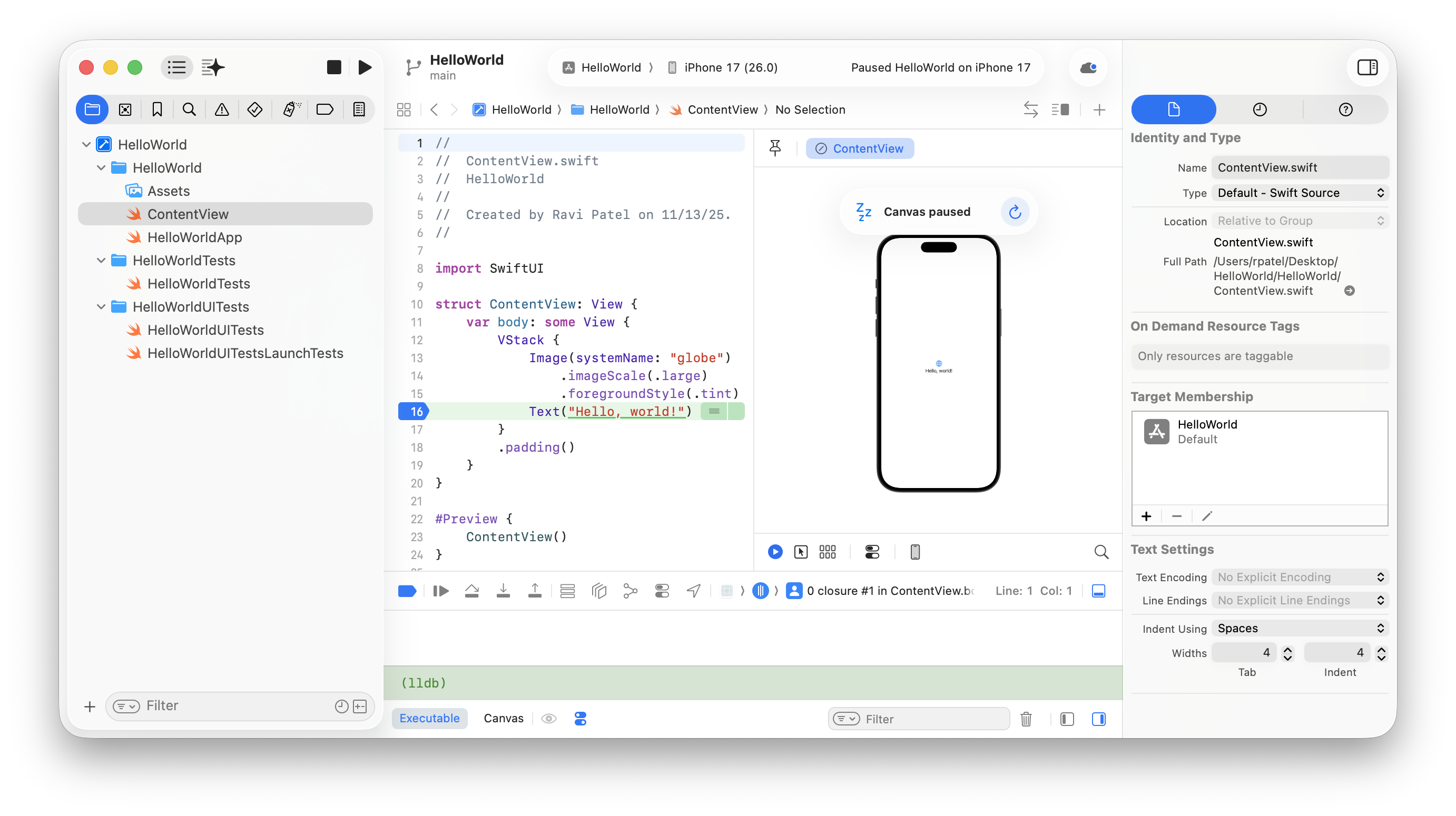Select the History inspector tab
1456x816 pixels.
click(x=1259, y=110)
